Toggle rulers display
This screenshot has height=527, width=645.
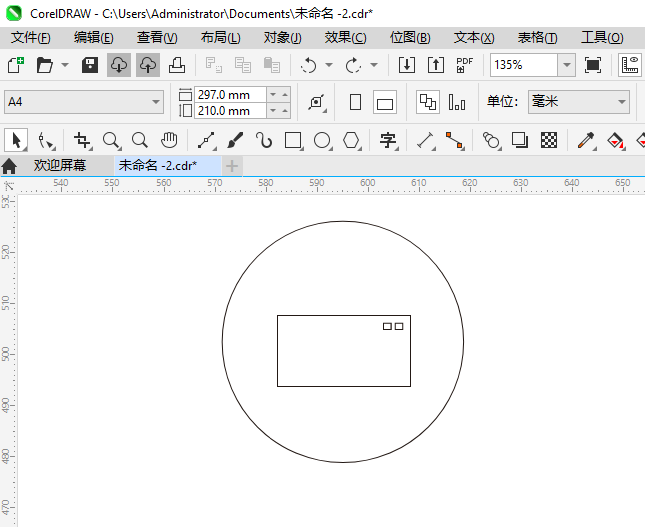[x=630, y=65]
